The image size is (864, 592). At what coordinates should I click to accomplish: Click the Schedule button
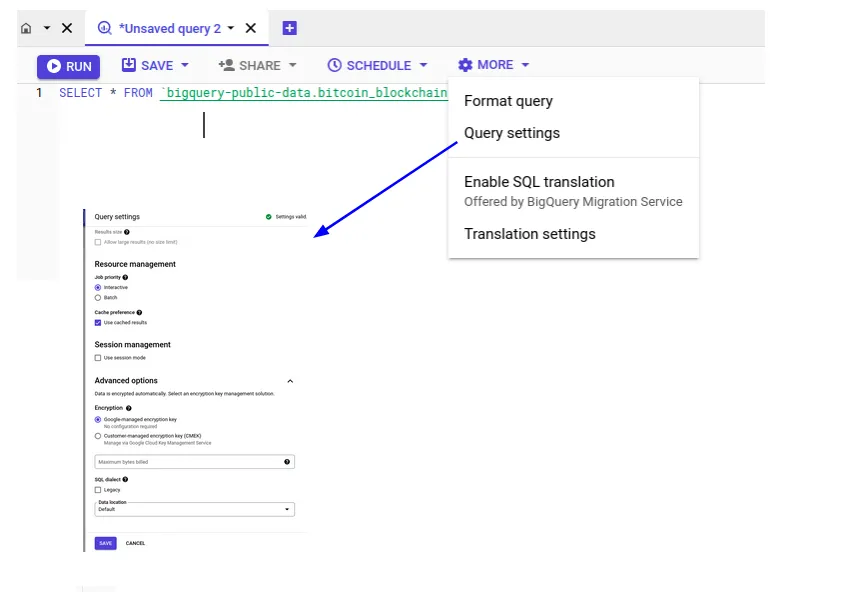click(x=369, y=66)
